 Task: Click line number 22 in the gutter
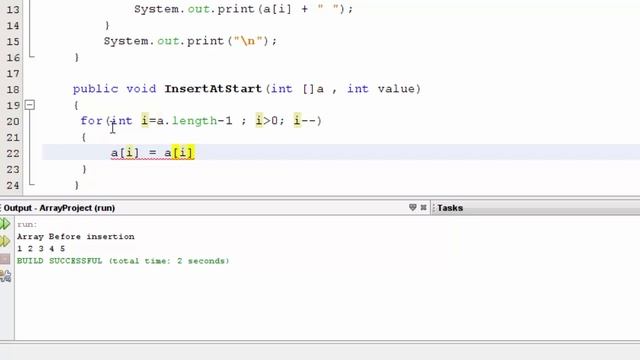pos(13,153)
